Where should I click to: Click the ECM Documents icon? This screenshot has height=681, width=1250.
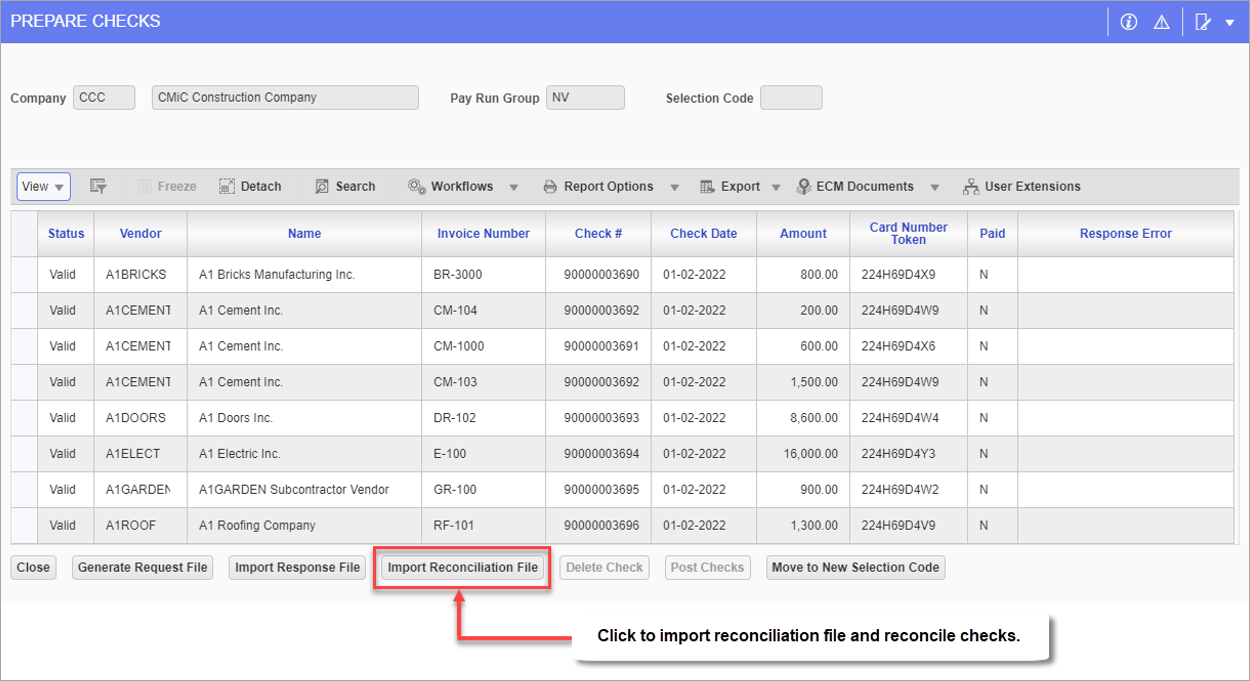(x=804, y=186)
